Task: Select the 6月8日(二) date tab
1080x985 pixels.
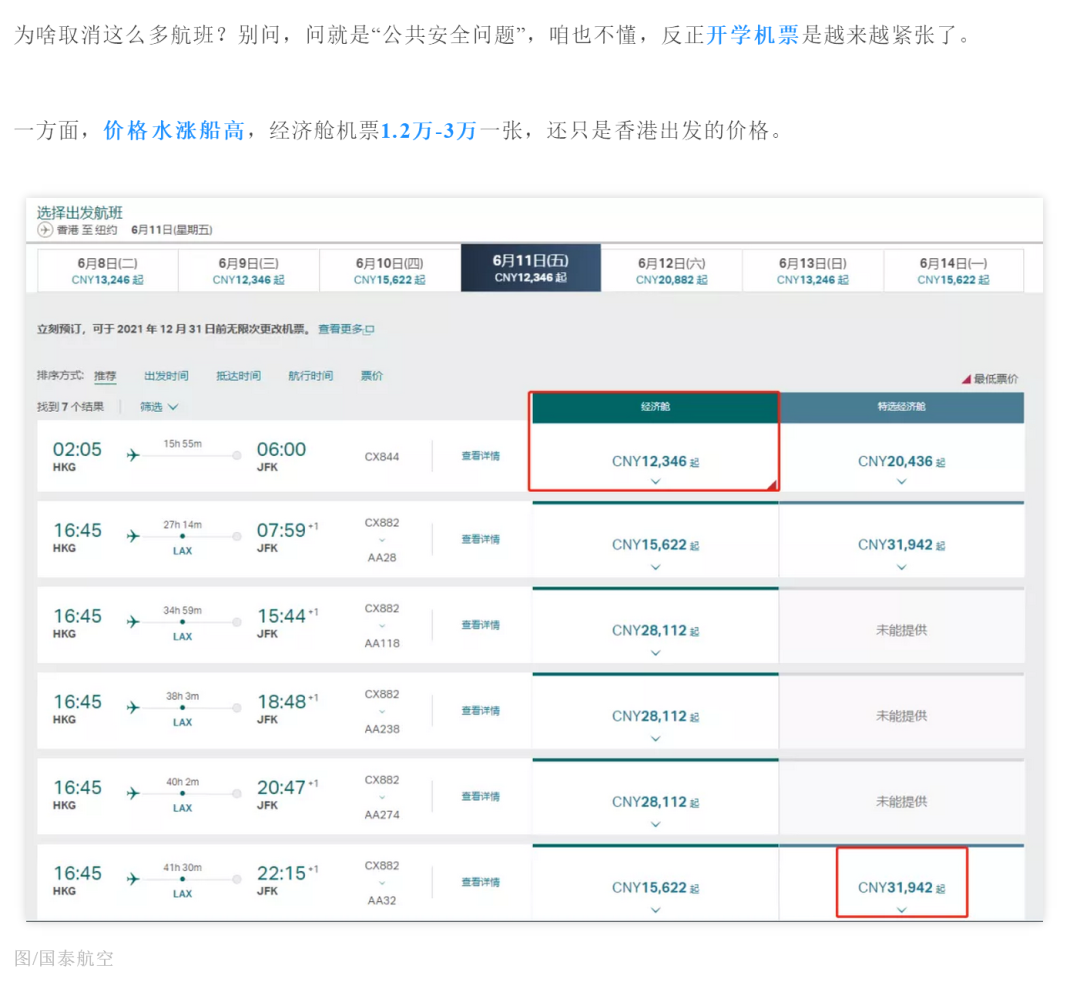Action: pos(107,271)
